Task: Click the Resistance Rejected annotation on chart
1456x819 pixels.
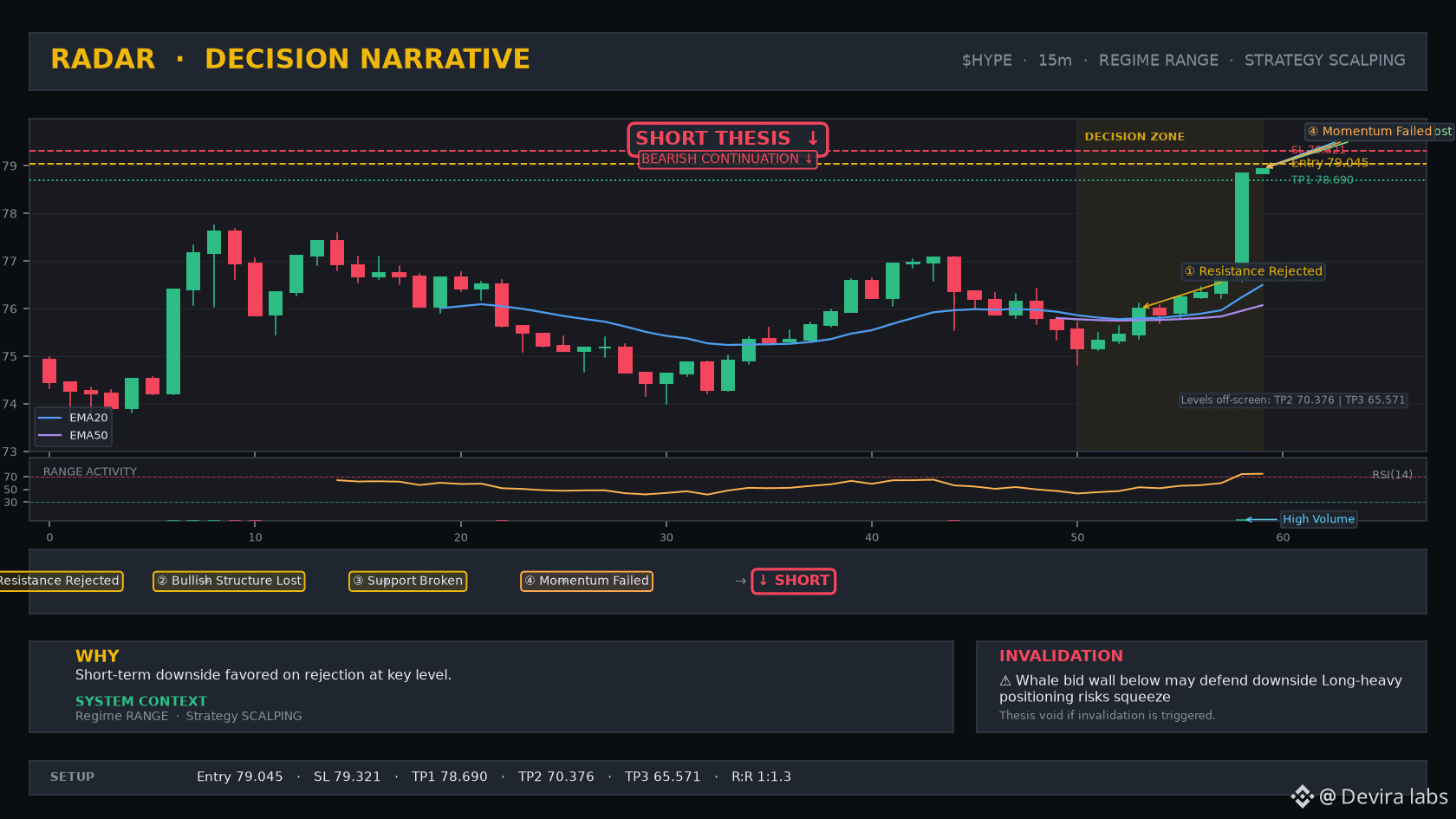Action: tap(1253, 271)
